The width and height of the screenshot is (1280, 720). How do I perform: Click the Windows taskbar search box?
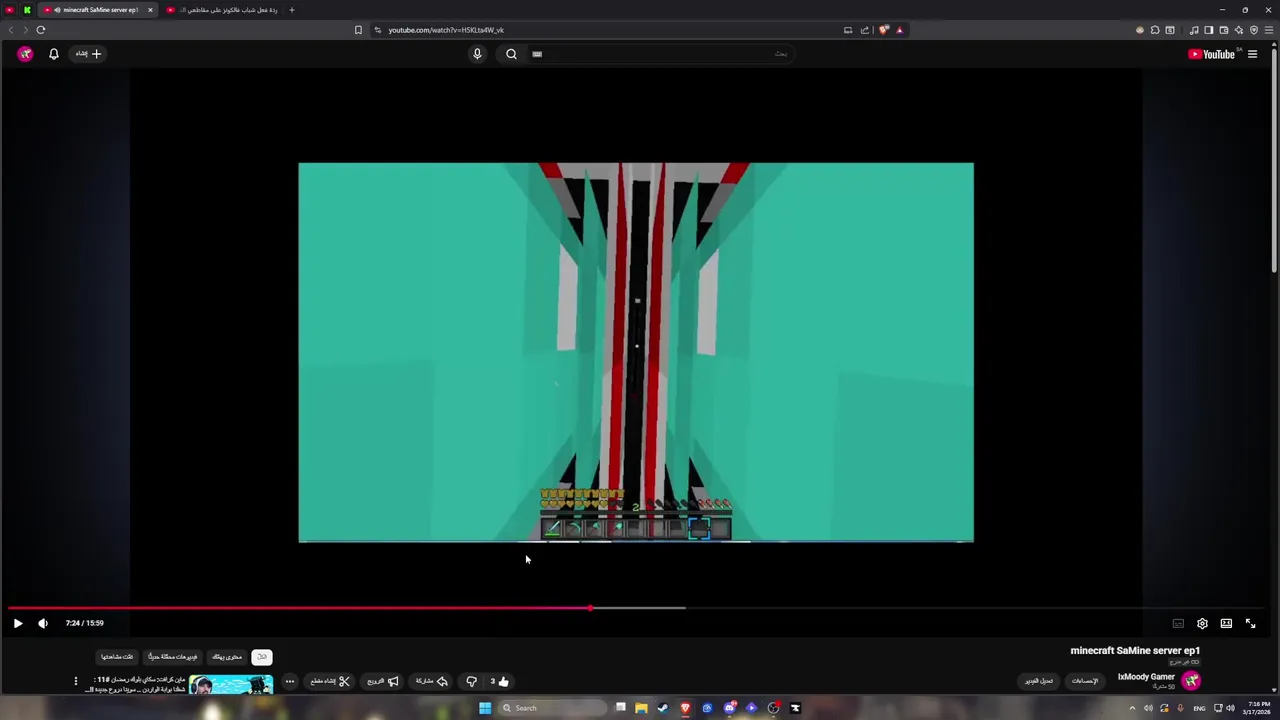(552, 708)
